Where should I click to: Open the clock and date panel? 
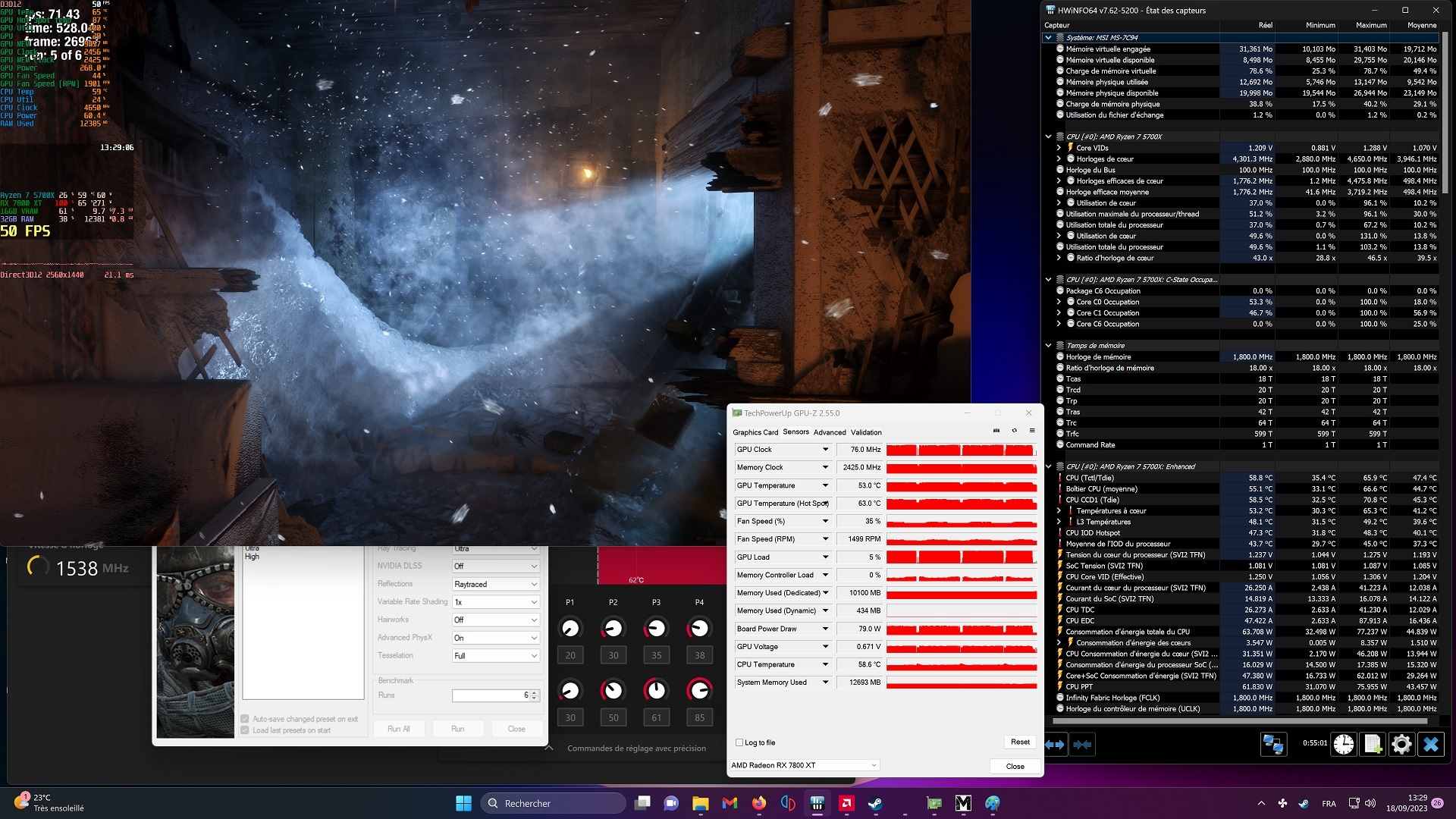point(1407,803)
